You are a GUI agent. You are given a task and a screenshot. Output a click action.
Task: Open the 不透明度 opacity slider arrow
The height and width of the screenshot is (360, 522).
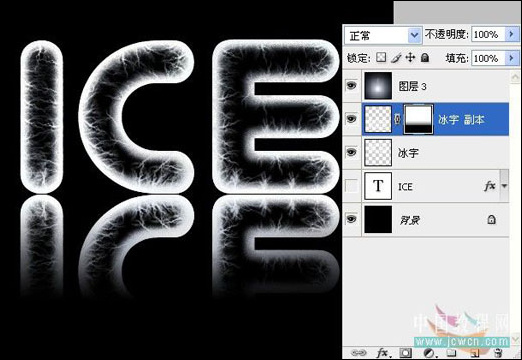(x=511, y=34)
